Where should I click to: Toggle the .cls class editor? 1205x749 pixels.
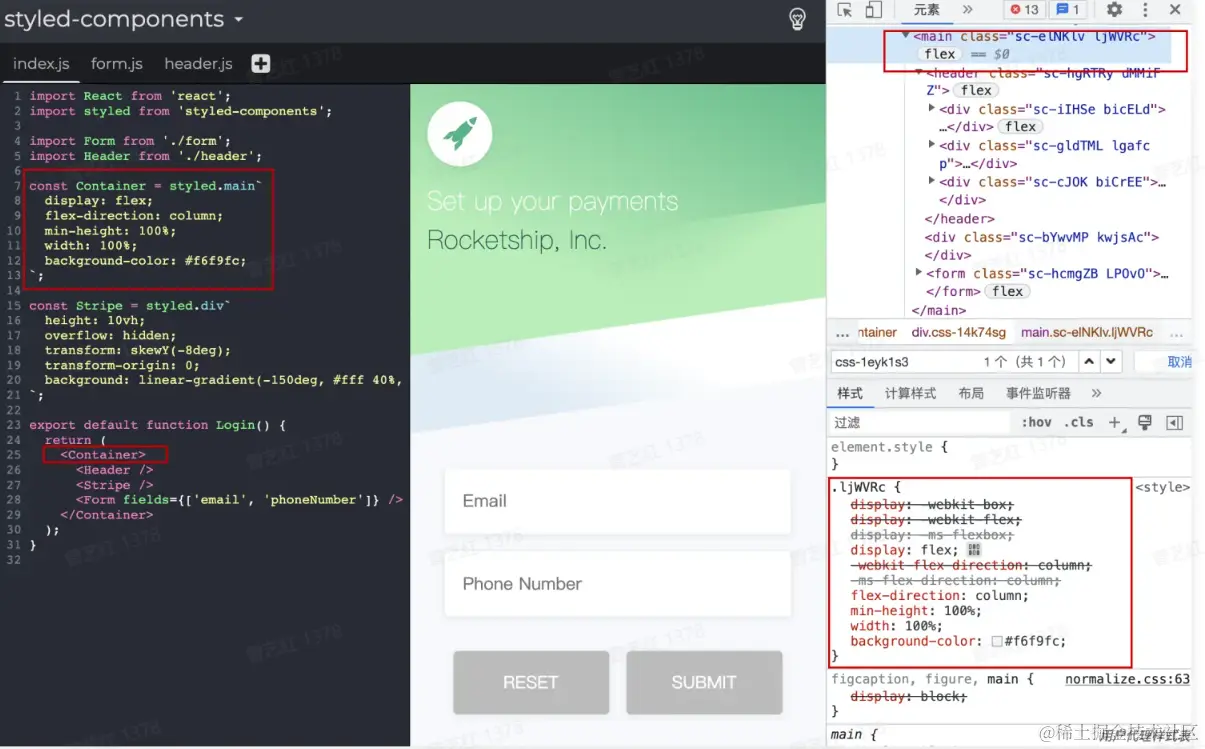click(x=1079, y=423)
